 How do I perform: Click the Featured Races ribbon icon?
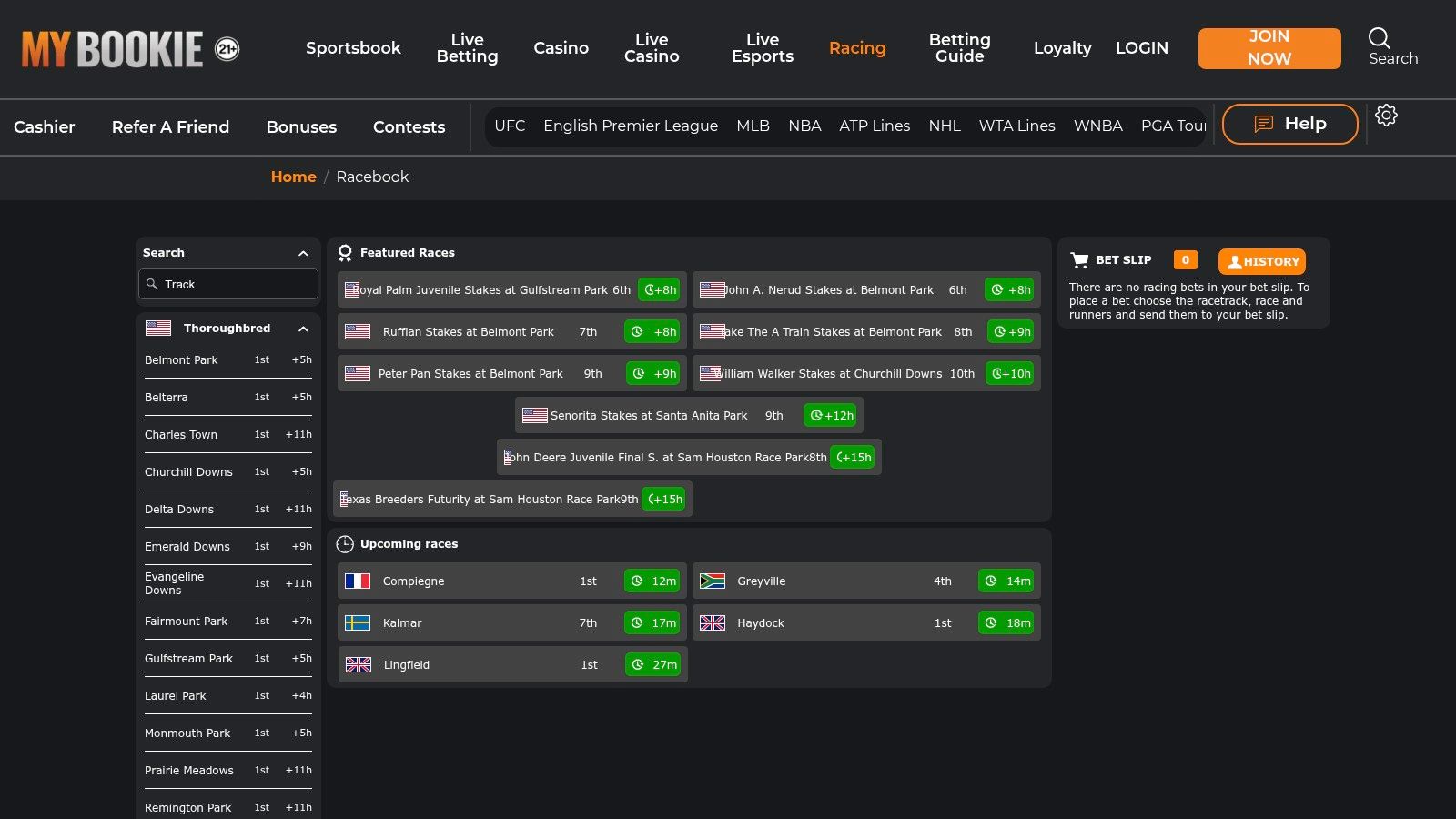coord(345,253)
